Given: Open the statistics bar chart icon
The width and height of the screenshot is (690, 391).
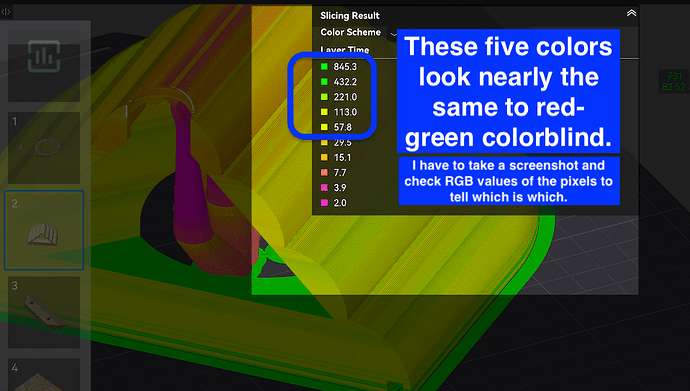Looking at the screenshot, I should point(44,56).
